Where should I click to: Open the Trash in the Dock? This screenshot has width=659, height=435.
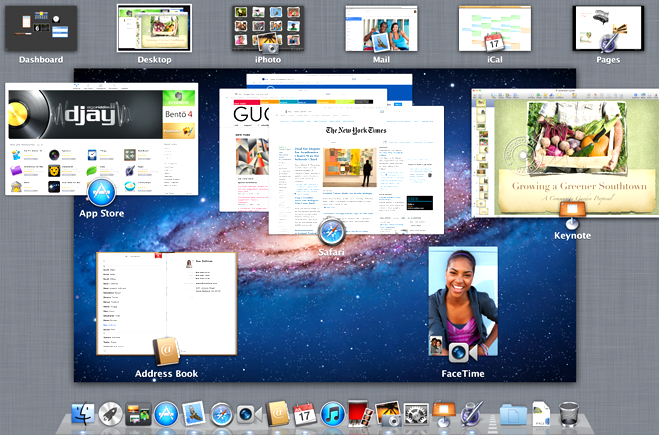[569, 414]
